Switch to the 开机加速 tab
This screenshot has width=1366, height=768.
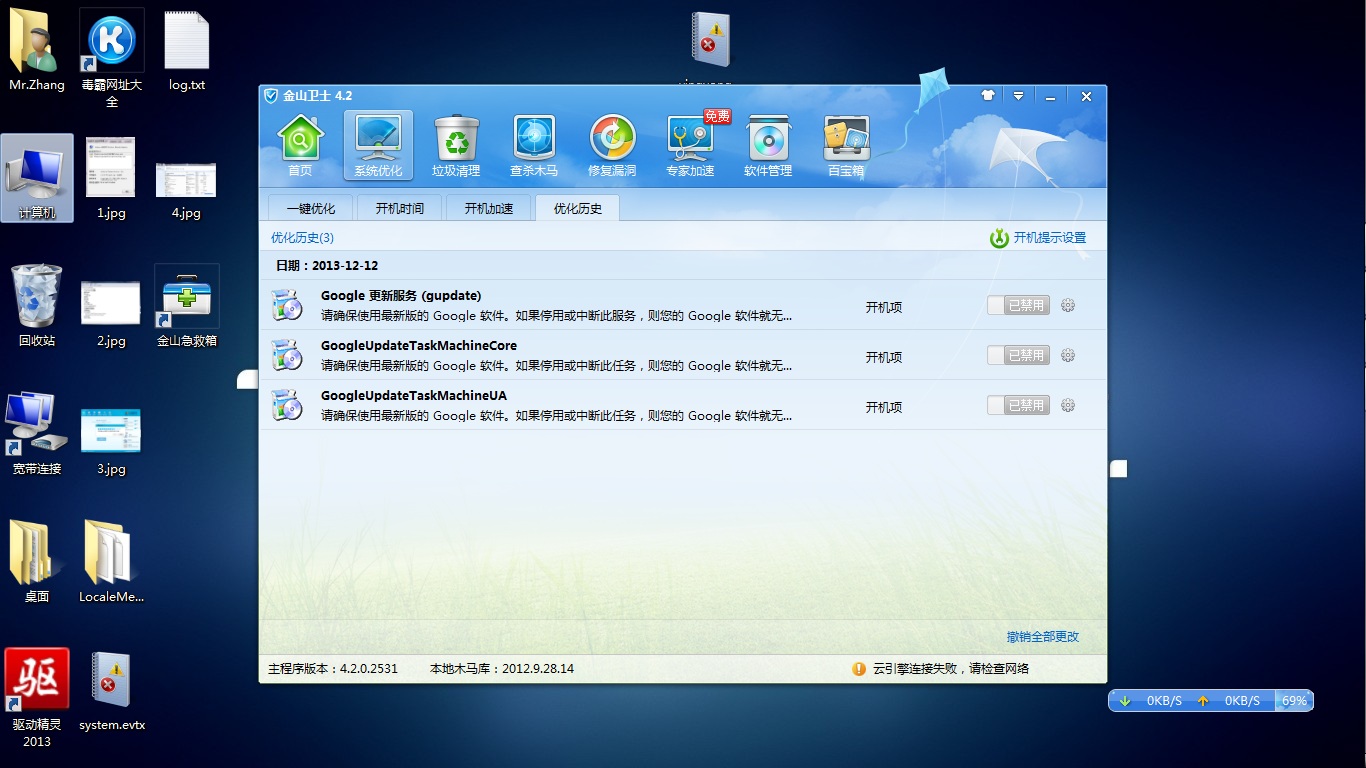coord(489,208)
